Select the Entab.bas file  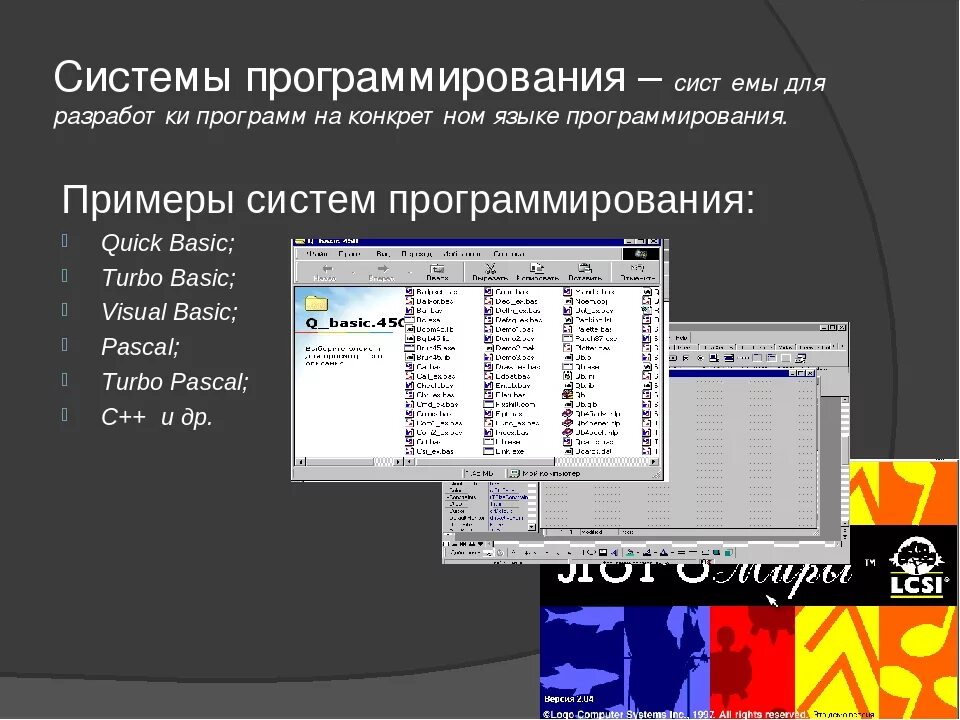pos(507,385)
